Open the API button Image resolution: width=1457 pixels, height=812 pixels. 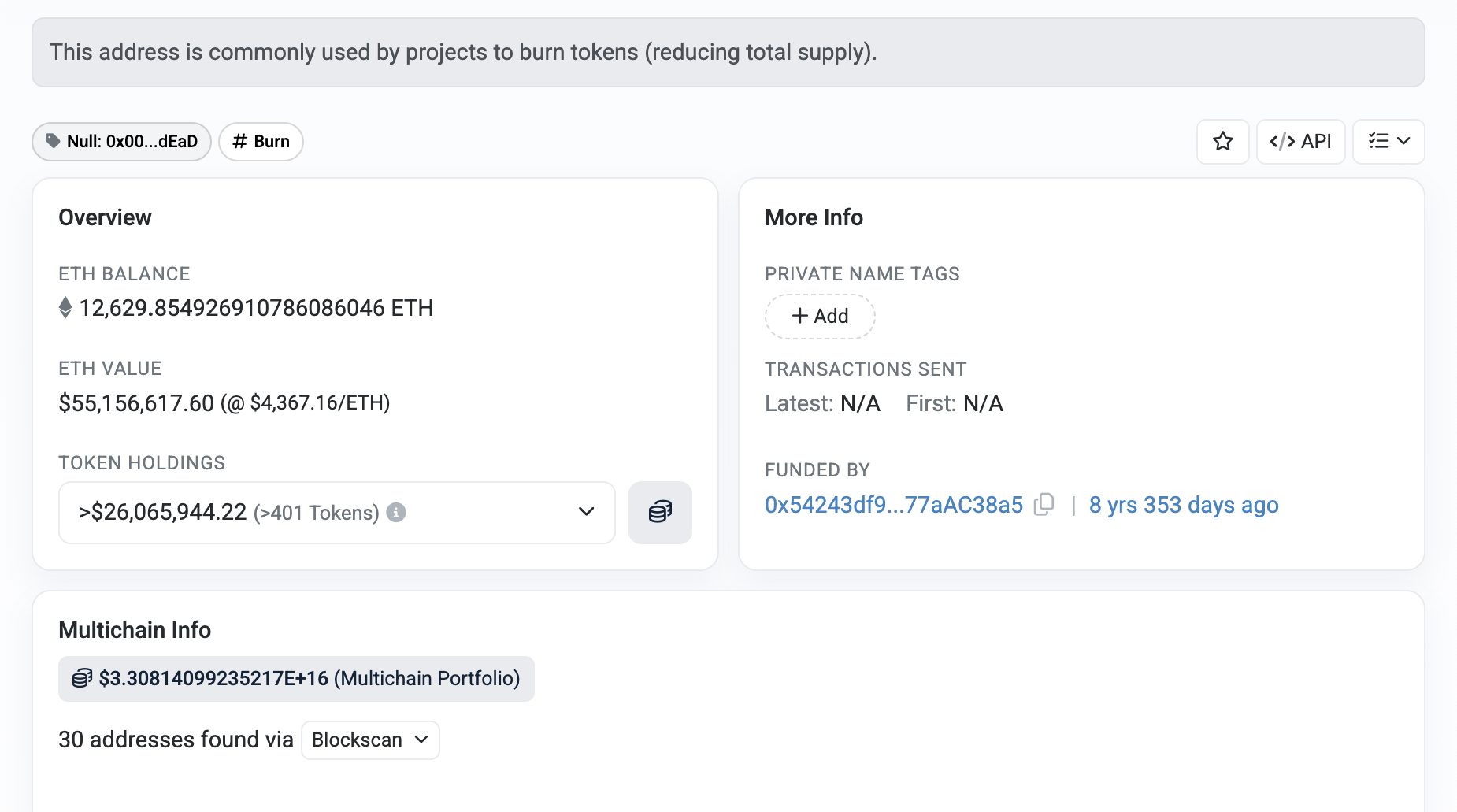(x=1300, y=142)
